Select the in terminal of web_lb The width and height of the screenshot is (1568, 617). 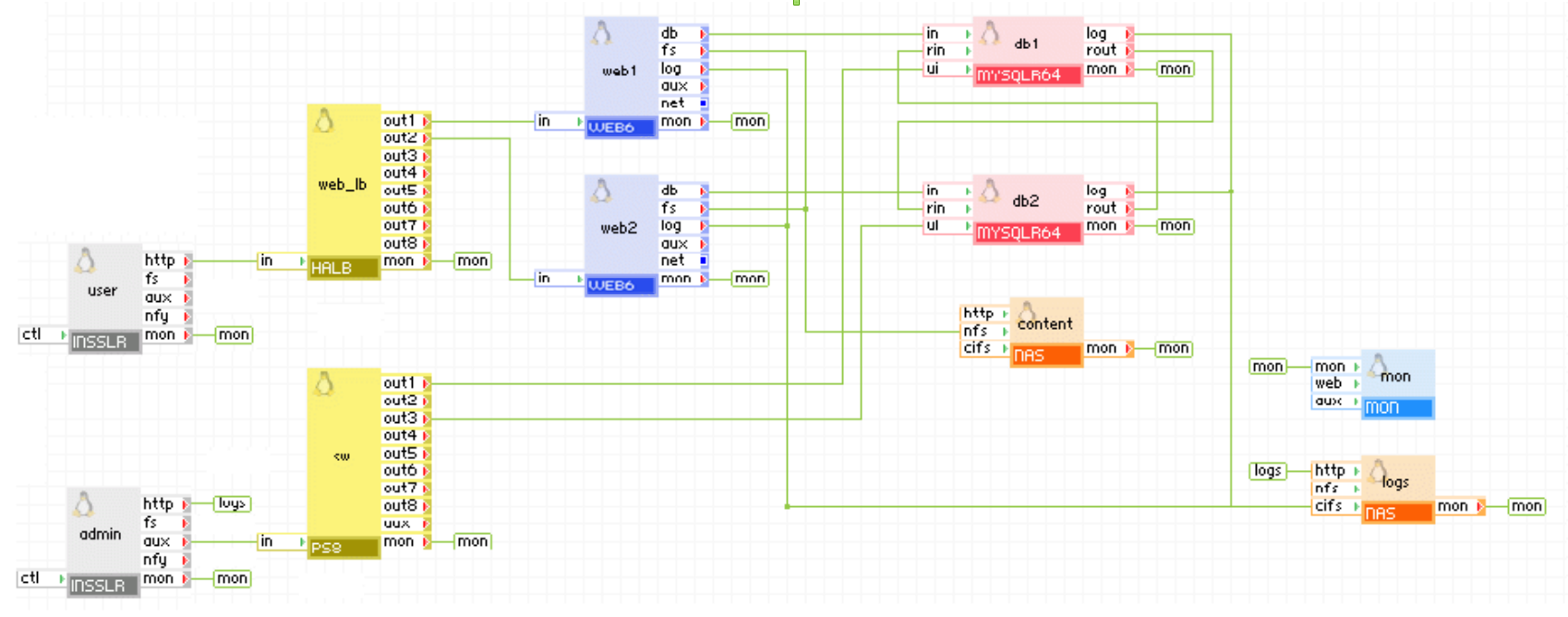282,261
